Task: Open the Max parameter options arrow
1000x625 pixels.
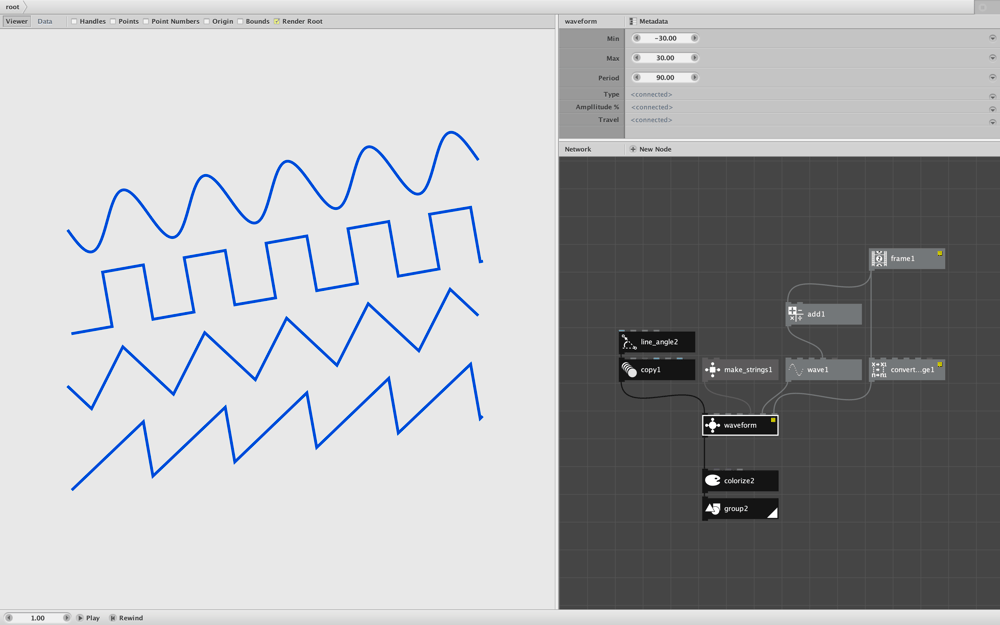Action: (992, 58)
